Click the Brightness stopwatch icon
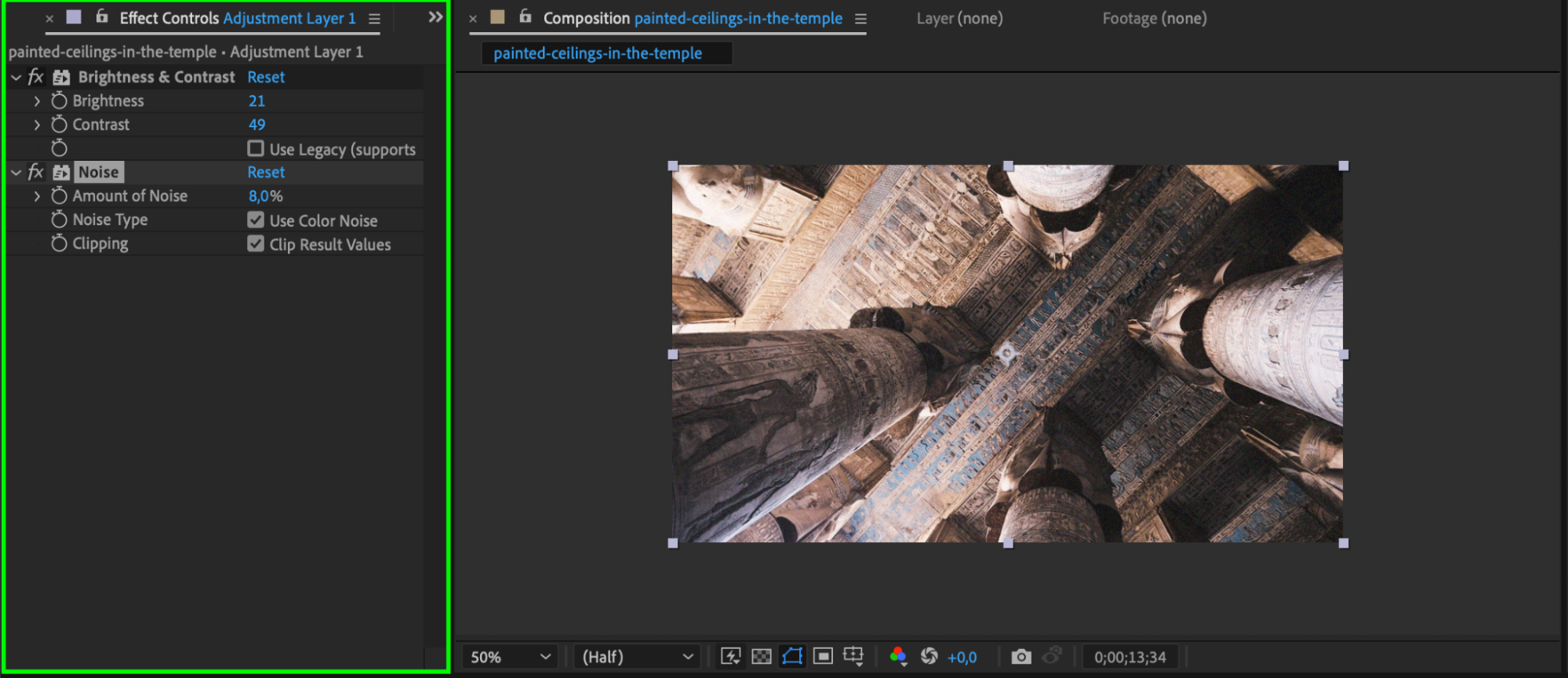 [59, 100]
